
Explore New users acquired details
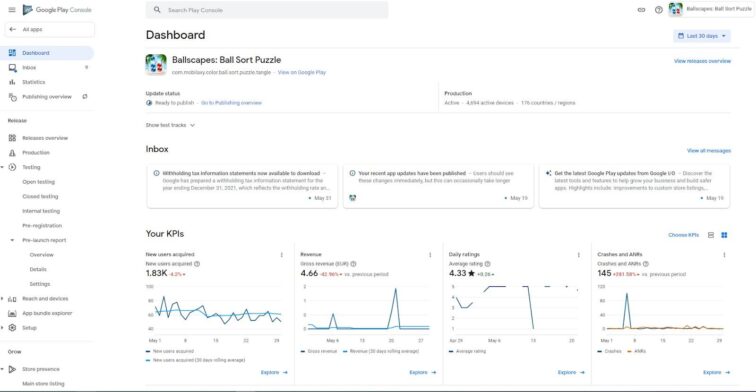tap(274, 372)
